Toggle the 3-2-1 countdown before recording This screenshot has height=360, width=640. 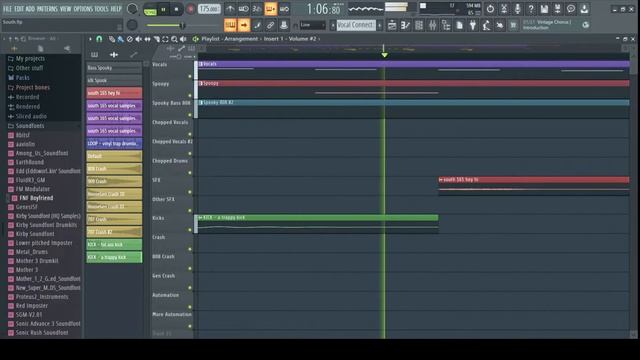(x=257, y=9)
